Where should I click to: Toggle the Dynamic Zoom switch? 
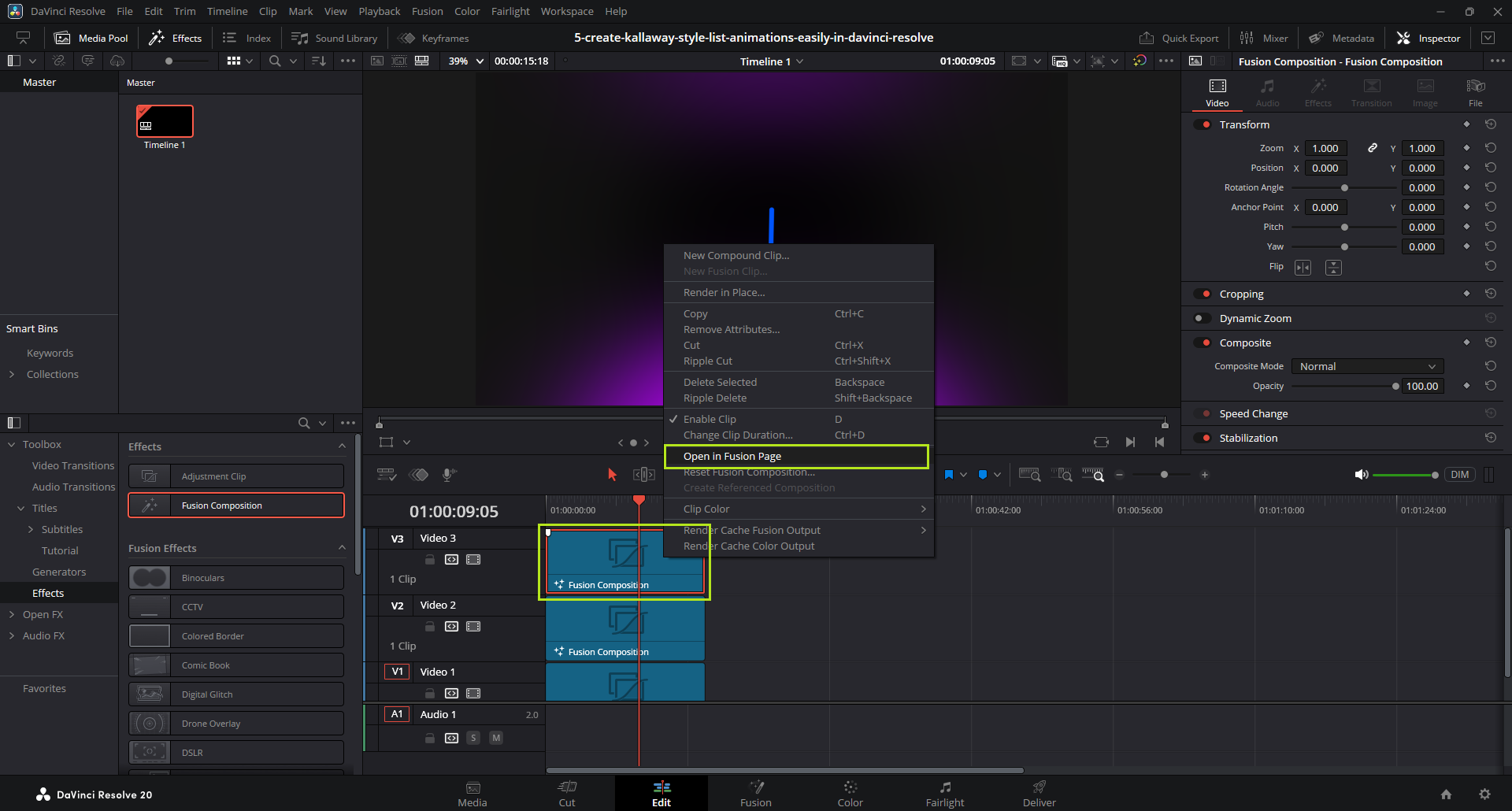coord(1203,318)
